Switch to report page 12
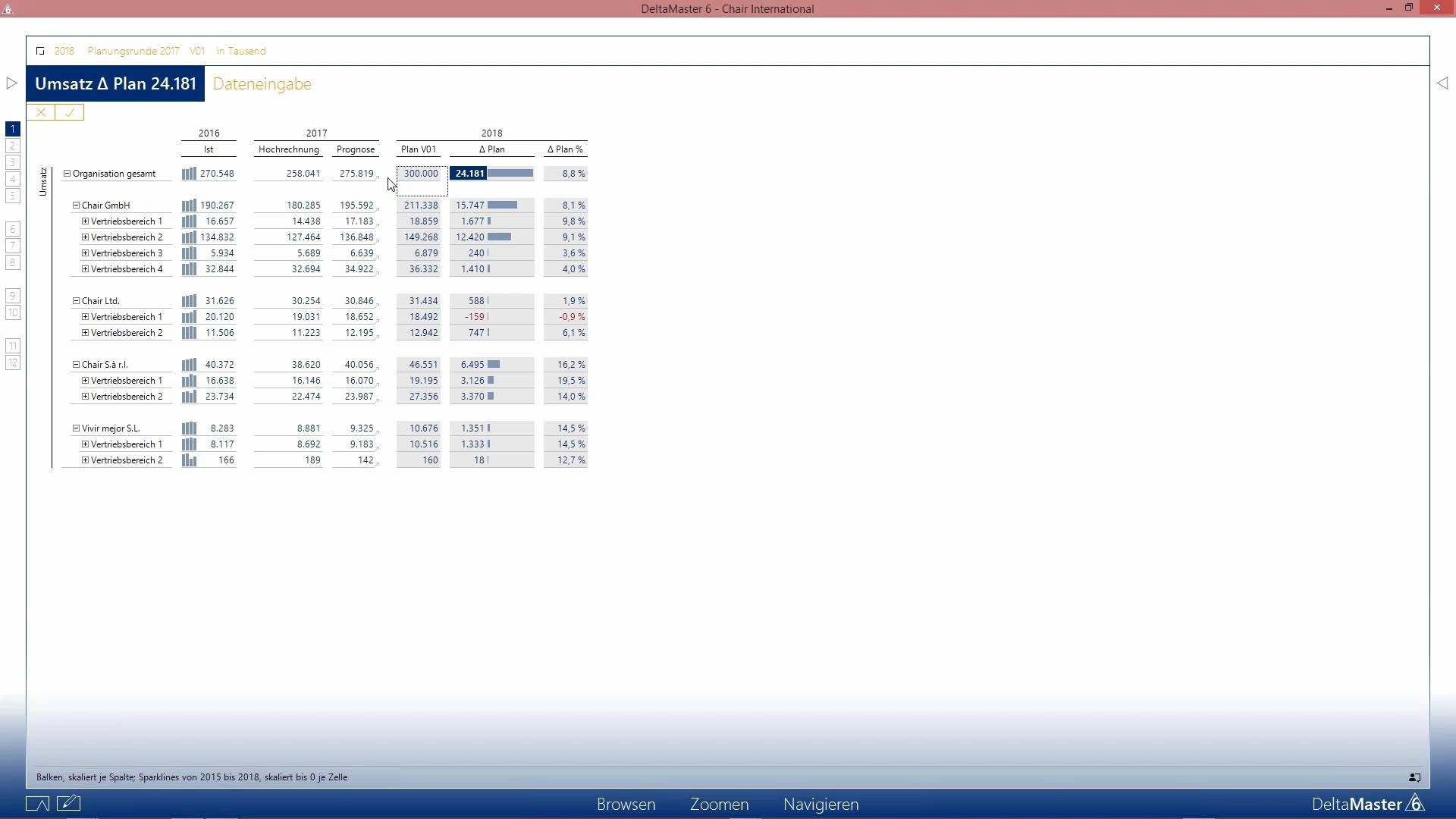The height and width of the screenshot is (819, 1456). click(x=13, y=362)
